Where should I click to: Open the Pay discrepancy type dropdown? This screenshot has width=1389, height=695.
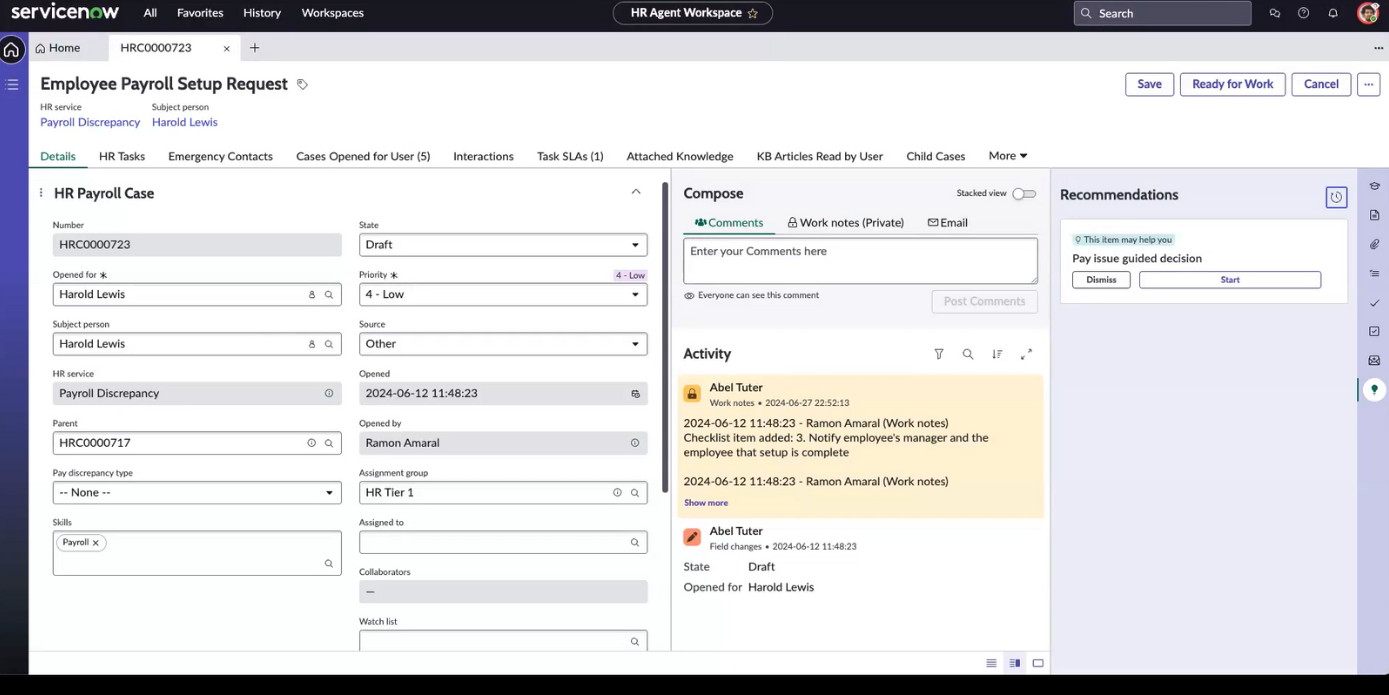click(x=197, y=493)
